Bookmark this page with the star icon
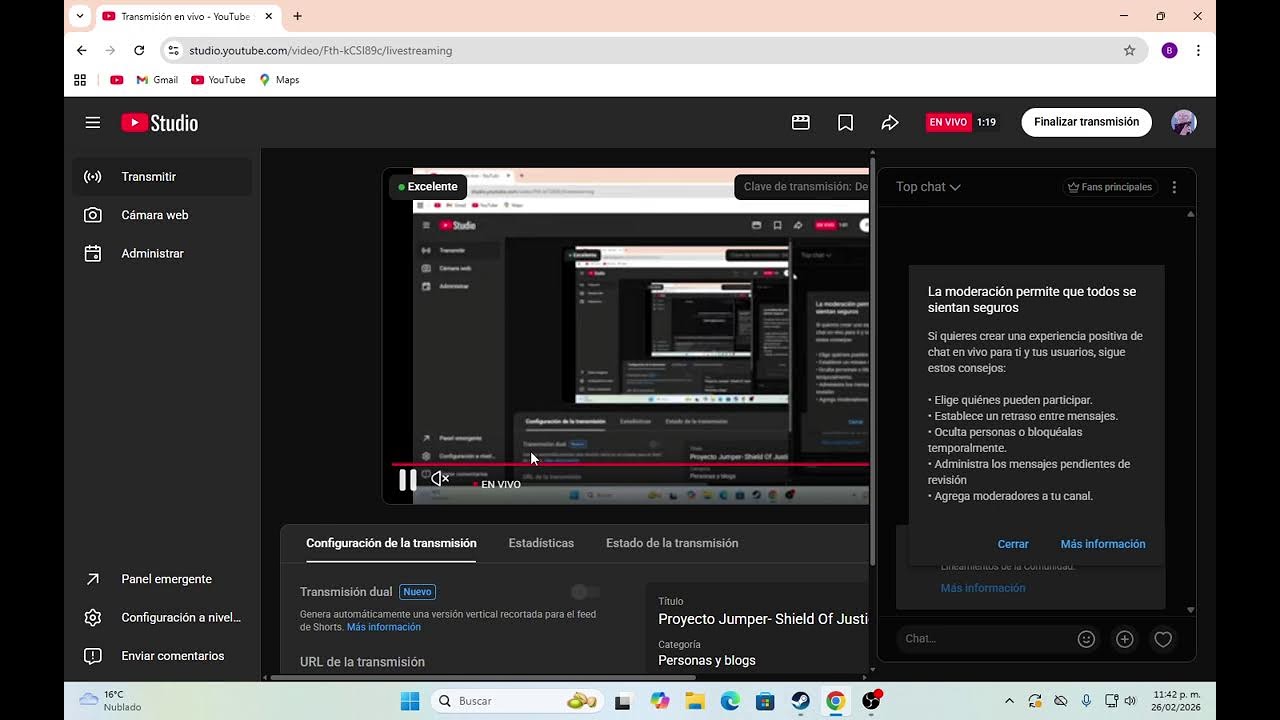1280x720 pixels. [x=1129, y=50]
